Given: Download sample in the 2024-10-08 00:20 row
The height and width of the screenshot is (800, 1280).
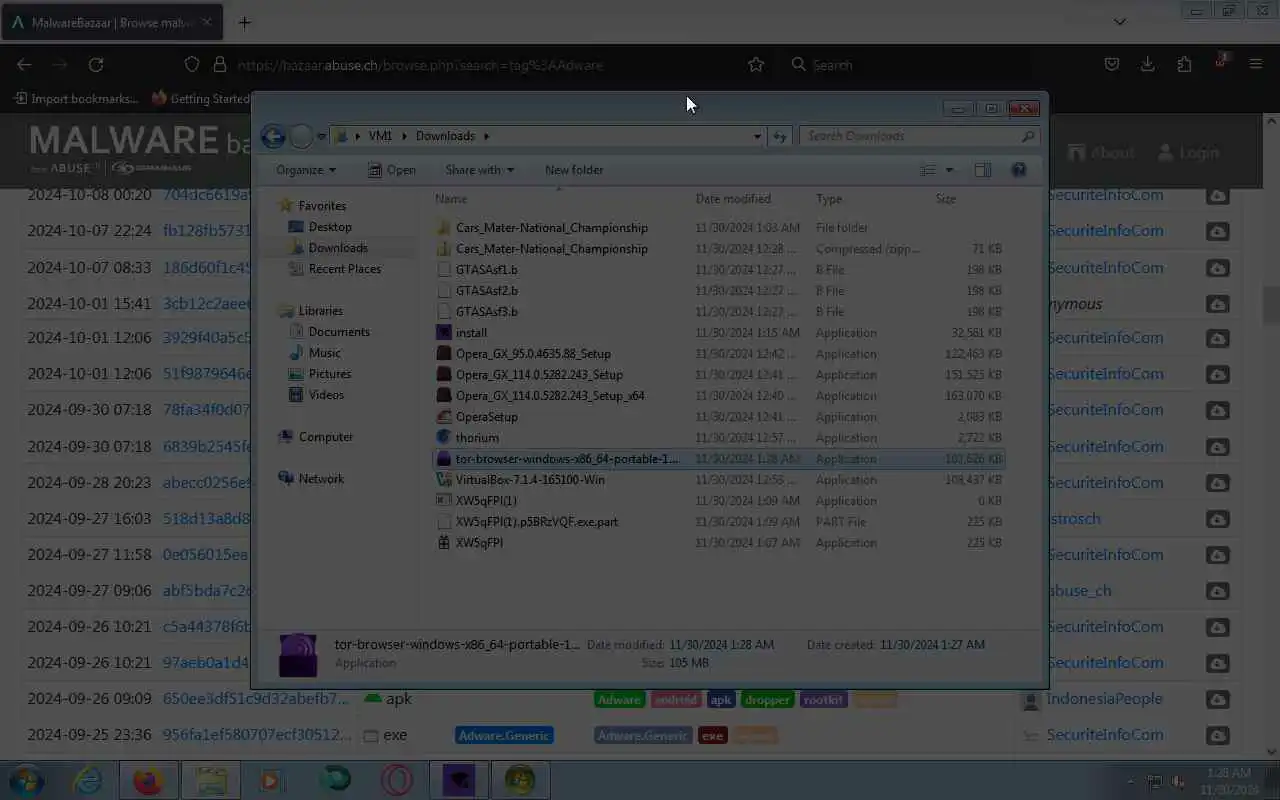Looking at the screenshot, I should click(x=1217, y=195).
